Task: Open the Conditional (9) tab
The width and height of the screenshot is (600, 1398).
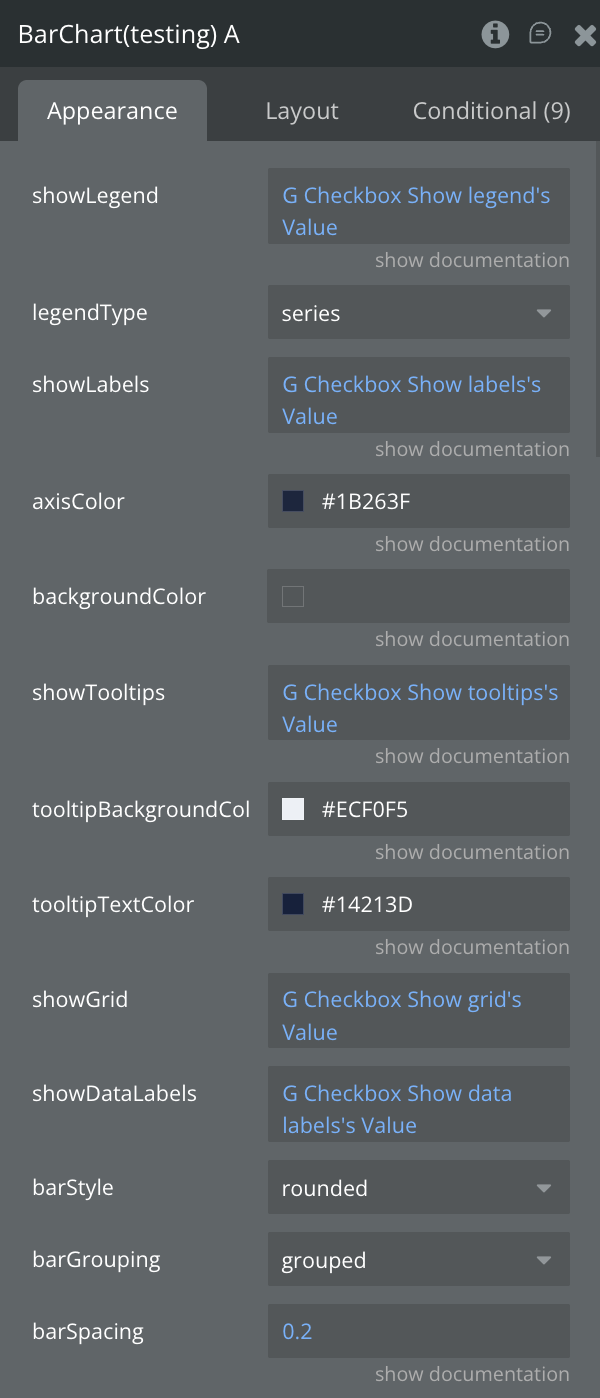Action: click(491, 111)
